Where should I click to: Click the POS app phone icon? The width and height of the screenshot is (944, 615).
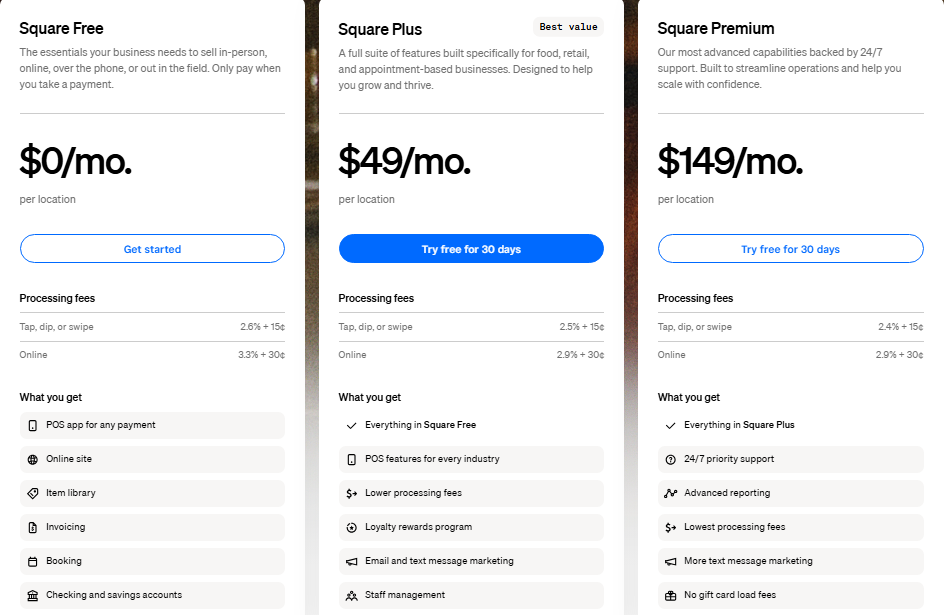click(33, 425)
